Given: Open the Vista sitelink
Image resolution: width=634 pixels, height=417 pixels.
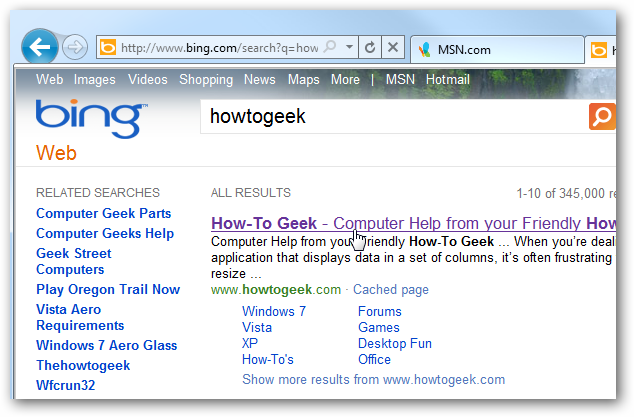Looking at the screenshot, I should coord(257,327).
